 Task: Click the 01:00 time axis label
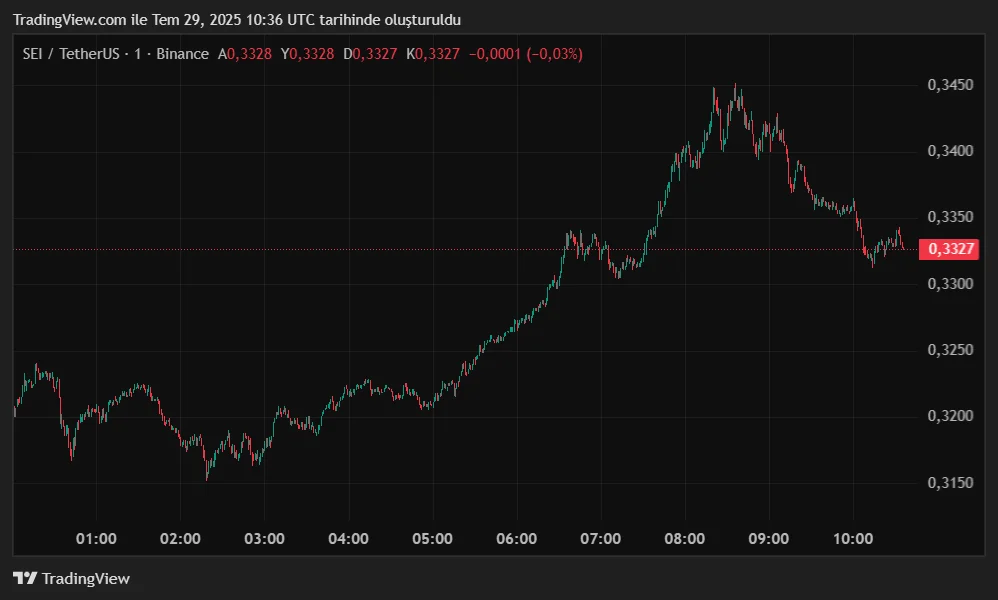tap(96, 539)
